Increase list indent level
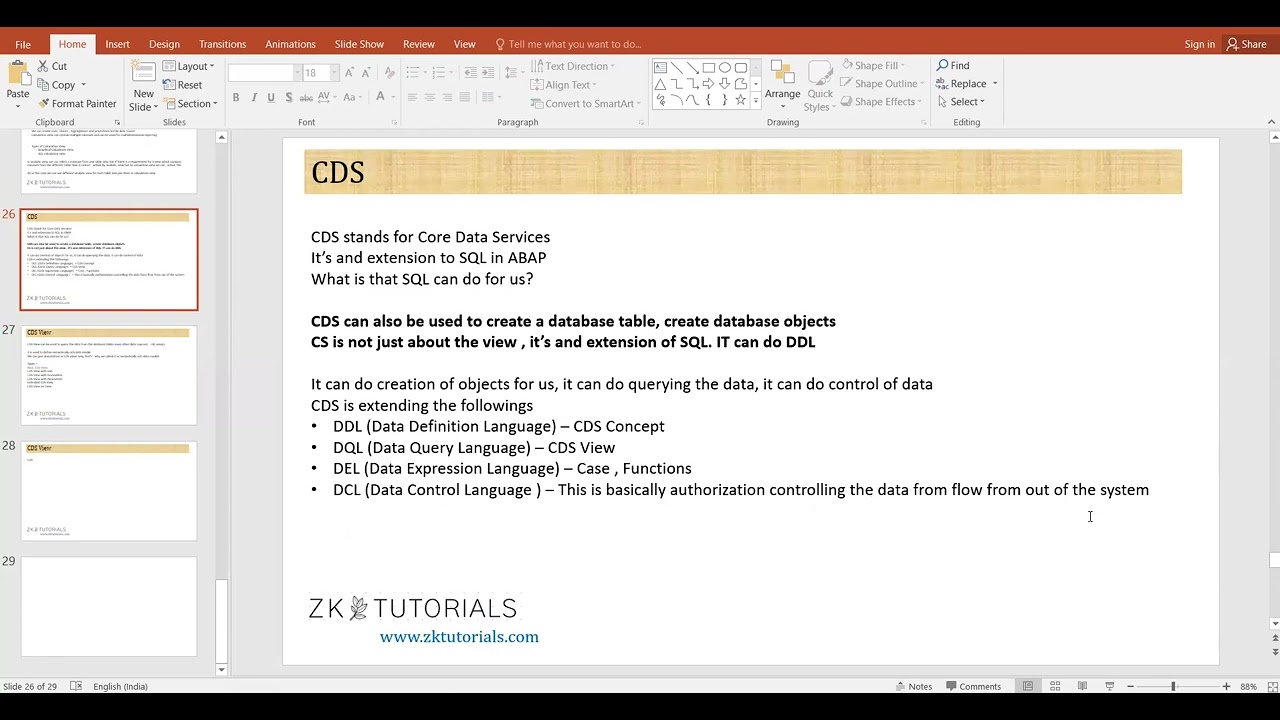Image resolution: width=1280 pixels, height=720 pixels. 488,73
